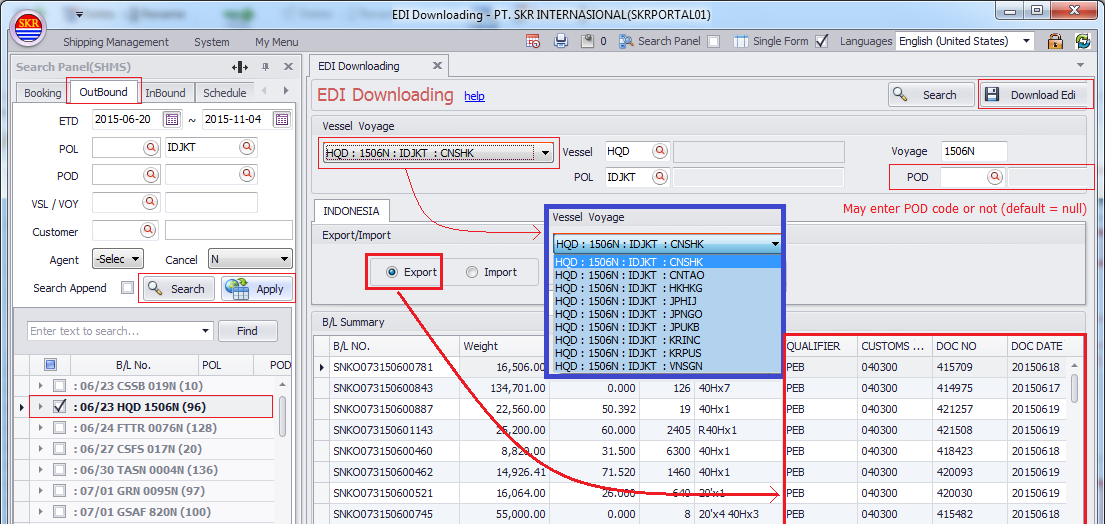Open the help link

(474, 96)
